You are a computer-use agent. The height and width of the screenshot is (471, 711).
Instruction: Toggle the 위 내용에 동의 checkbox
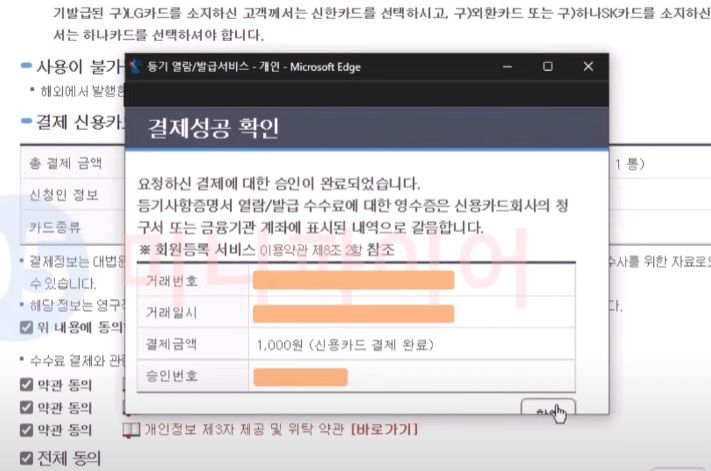pyautogui.click(x=26, y=327)
